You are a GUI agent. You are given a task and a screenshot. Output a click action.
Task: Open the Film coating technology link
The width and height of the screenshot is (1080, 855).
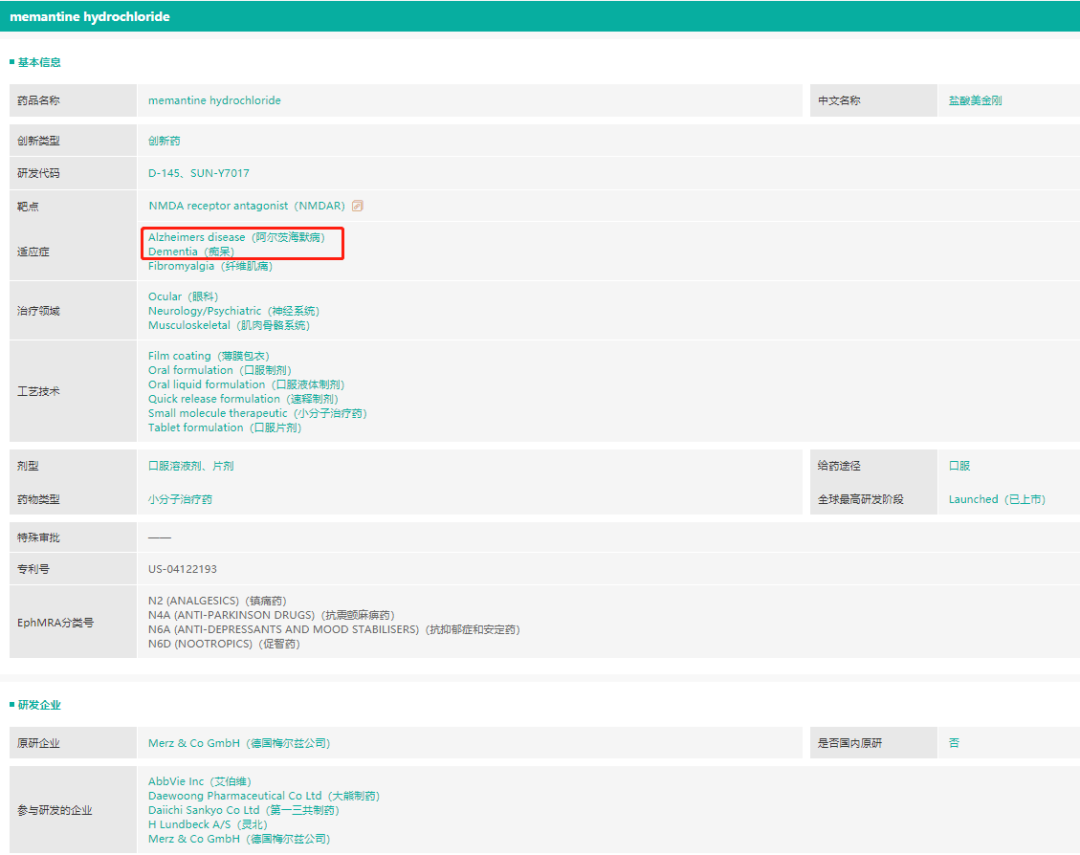pos(208,356)
